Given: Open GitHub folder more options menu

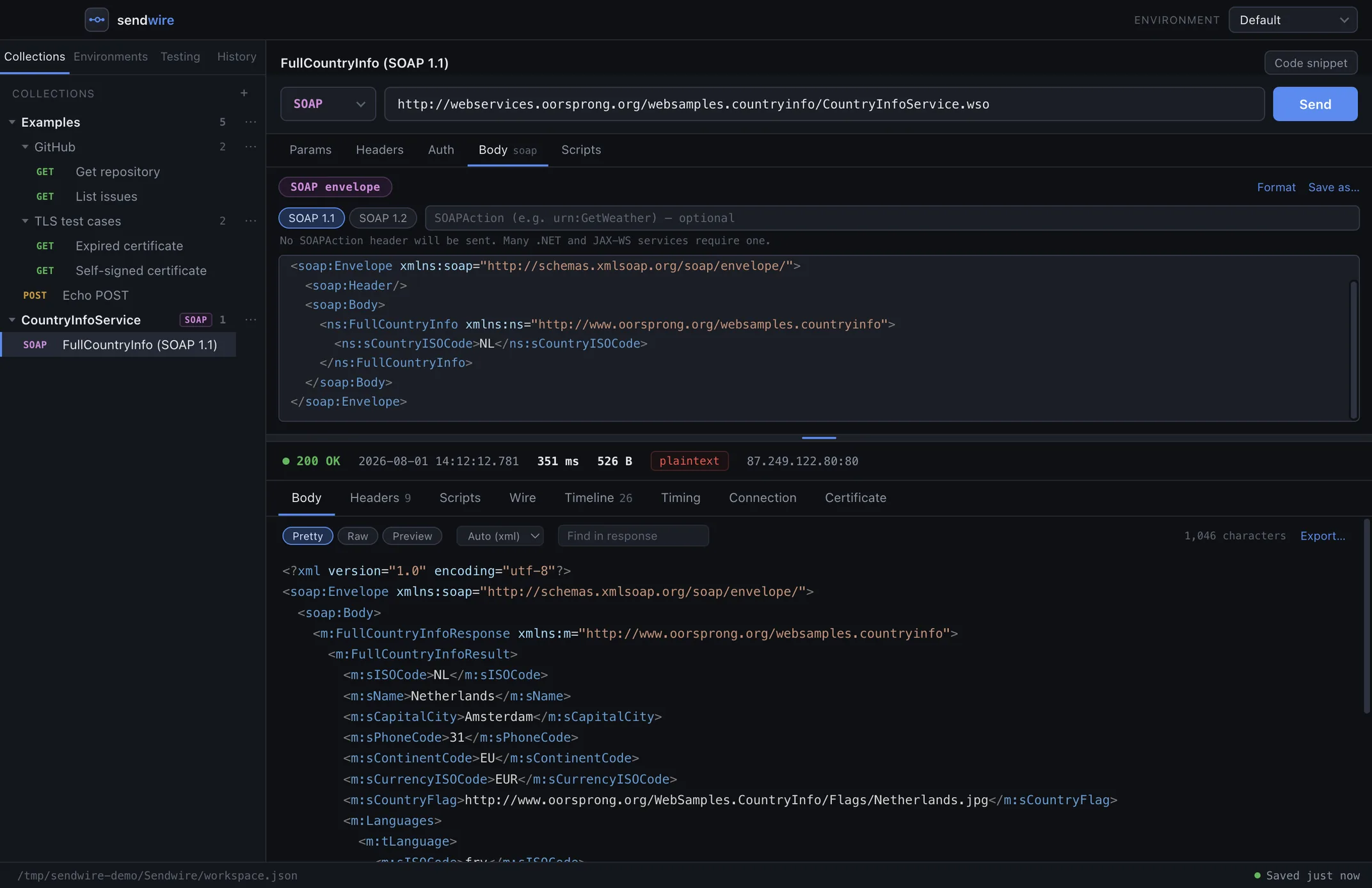Looking at the screenshot, I should 251,147.
